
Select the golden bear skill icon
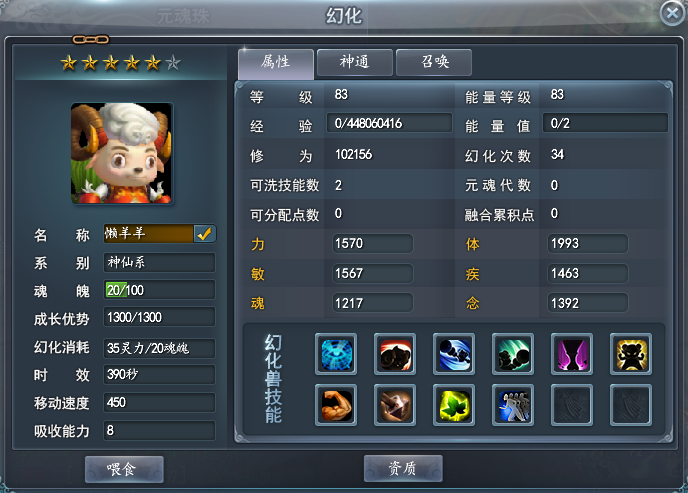pyautogui.click(x=631, y=354)
